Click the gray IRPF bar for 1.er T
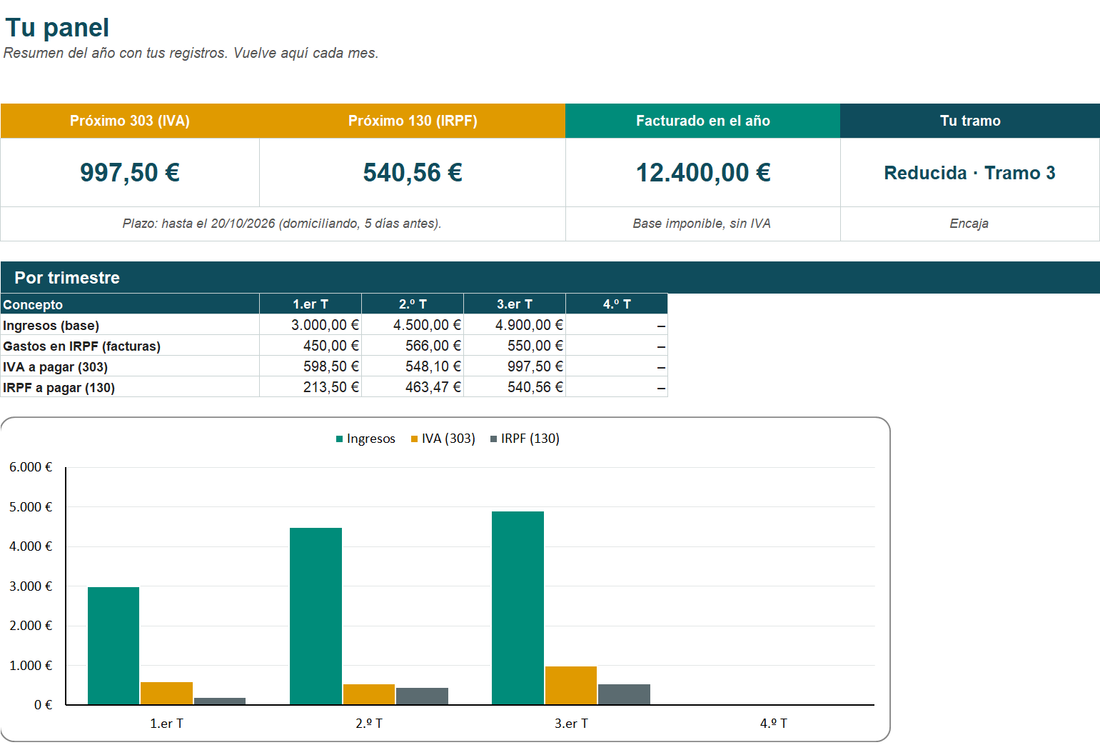 pyautogui.click(x=220, y=701)
